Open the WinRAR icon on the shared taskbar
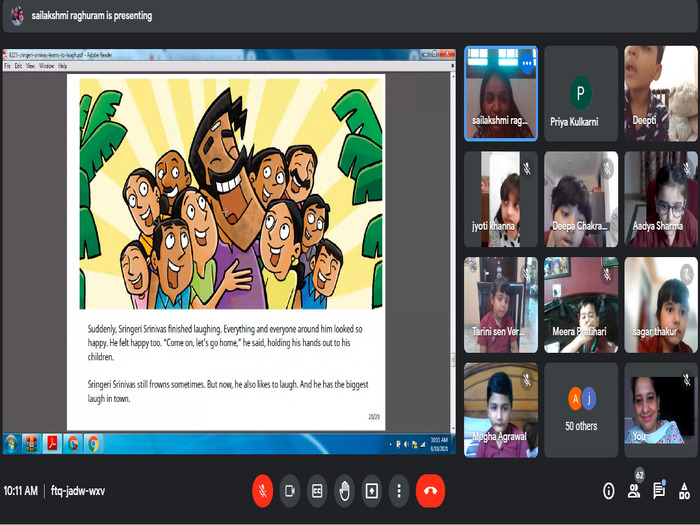The height and width of the screenshot is (525, 700). tap(31, 444)
